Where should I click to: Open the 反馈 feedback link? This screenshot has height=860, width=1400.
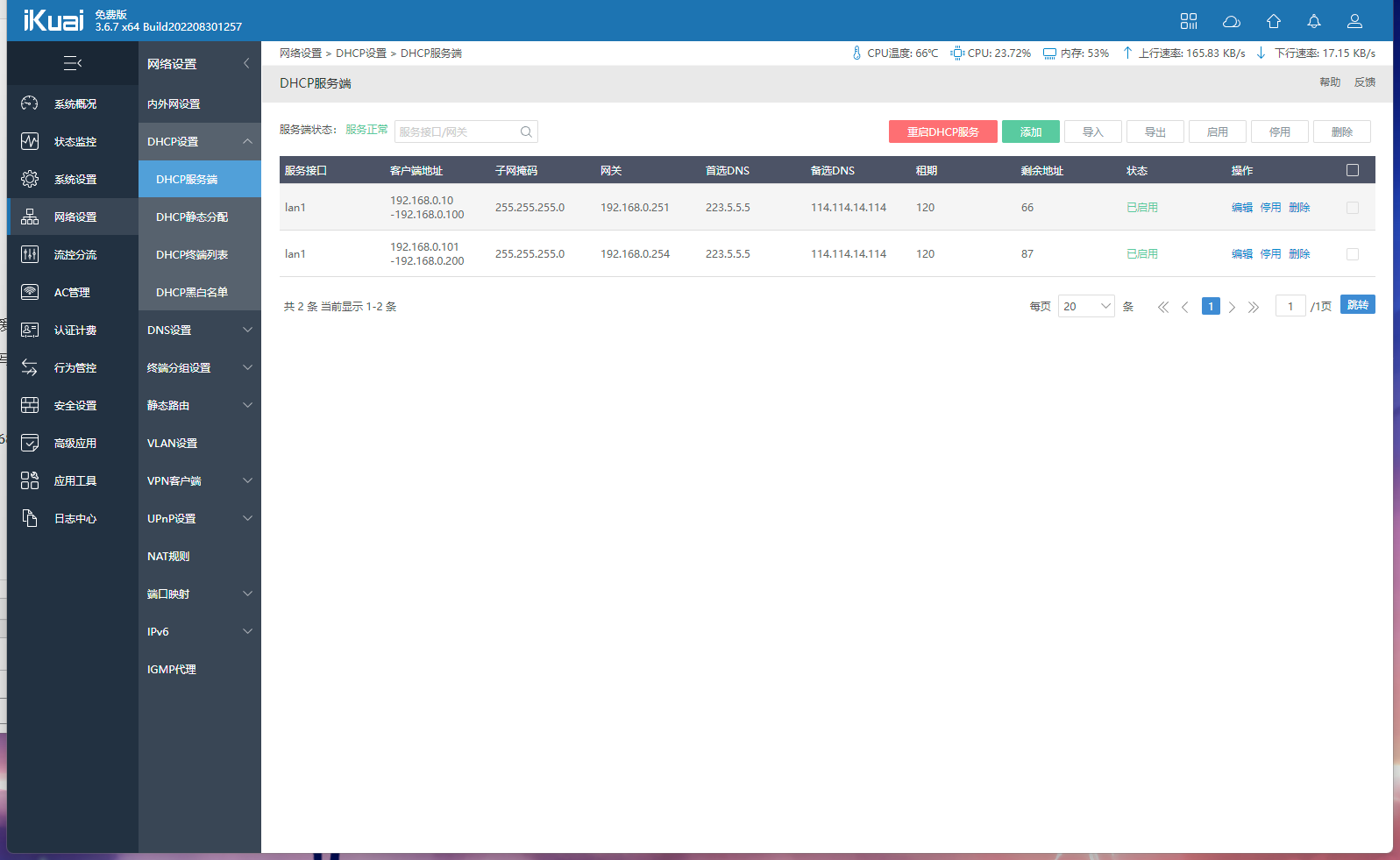click(x=1365, y=82)
